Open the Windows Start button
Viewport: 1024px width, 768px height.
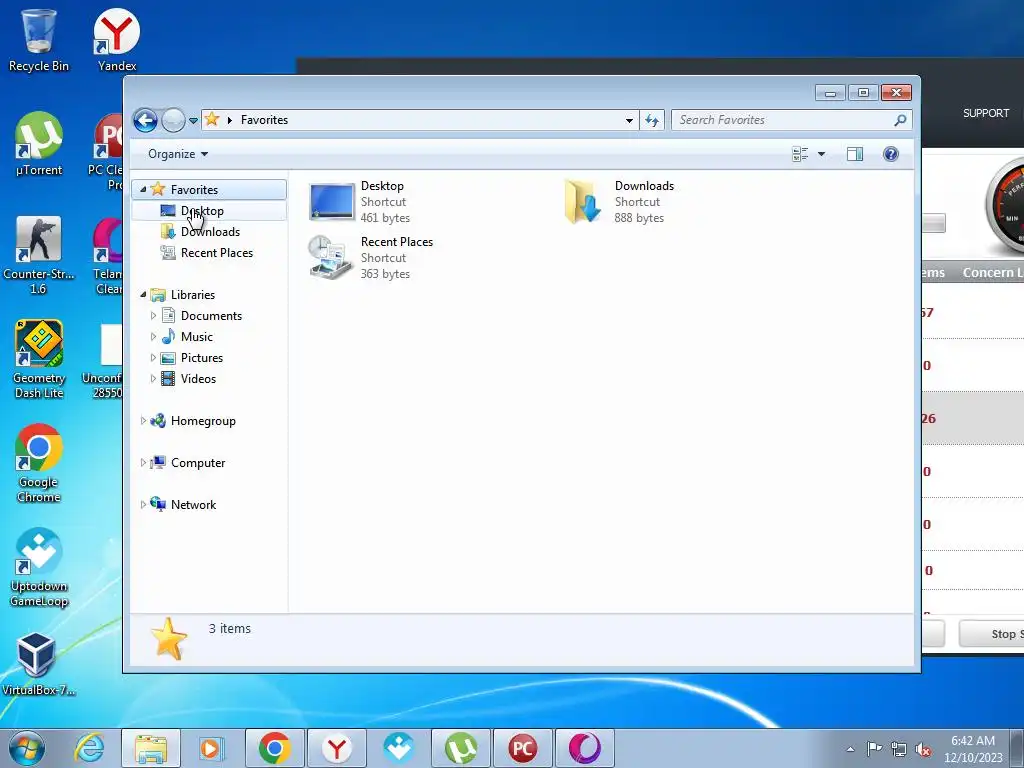coord(27,748)
